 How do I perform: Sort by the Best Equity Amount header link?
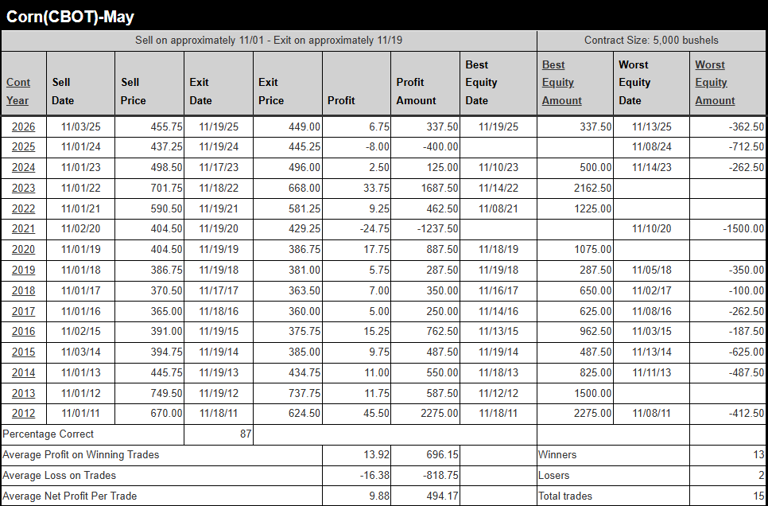click(x=562, y=82)
